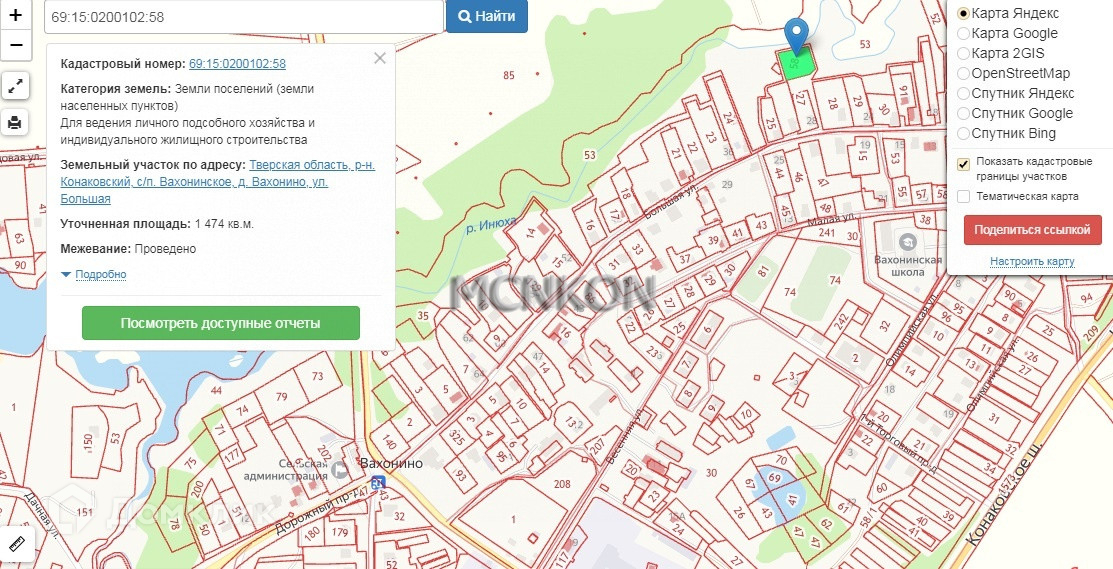Focus the cadastral number search field
The image size is (1113, 569).
pos(244,16)
